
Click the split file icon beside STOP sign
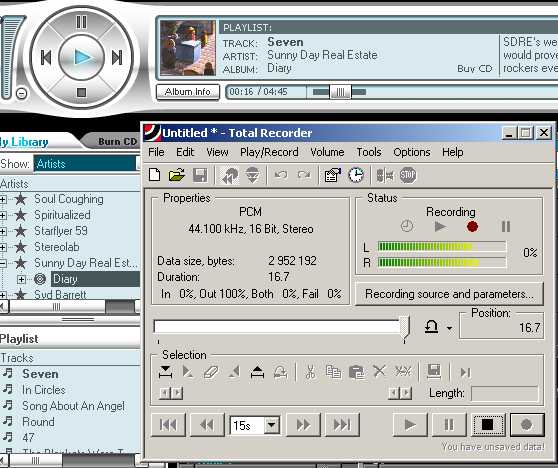pos(385,175)
